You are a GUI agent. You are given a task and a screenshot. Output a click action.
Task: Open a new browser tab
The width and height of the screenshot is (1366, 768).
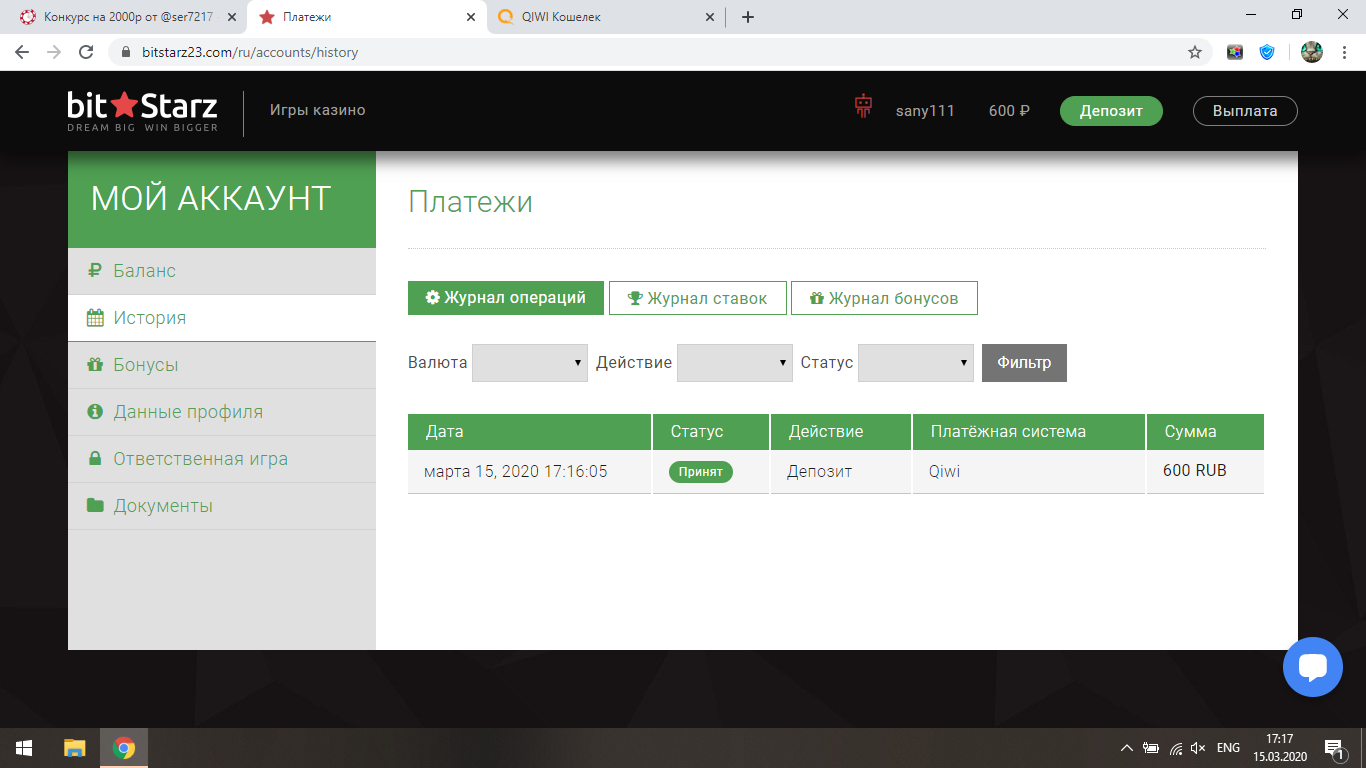[x=748, y=17]
